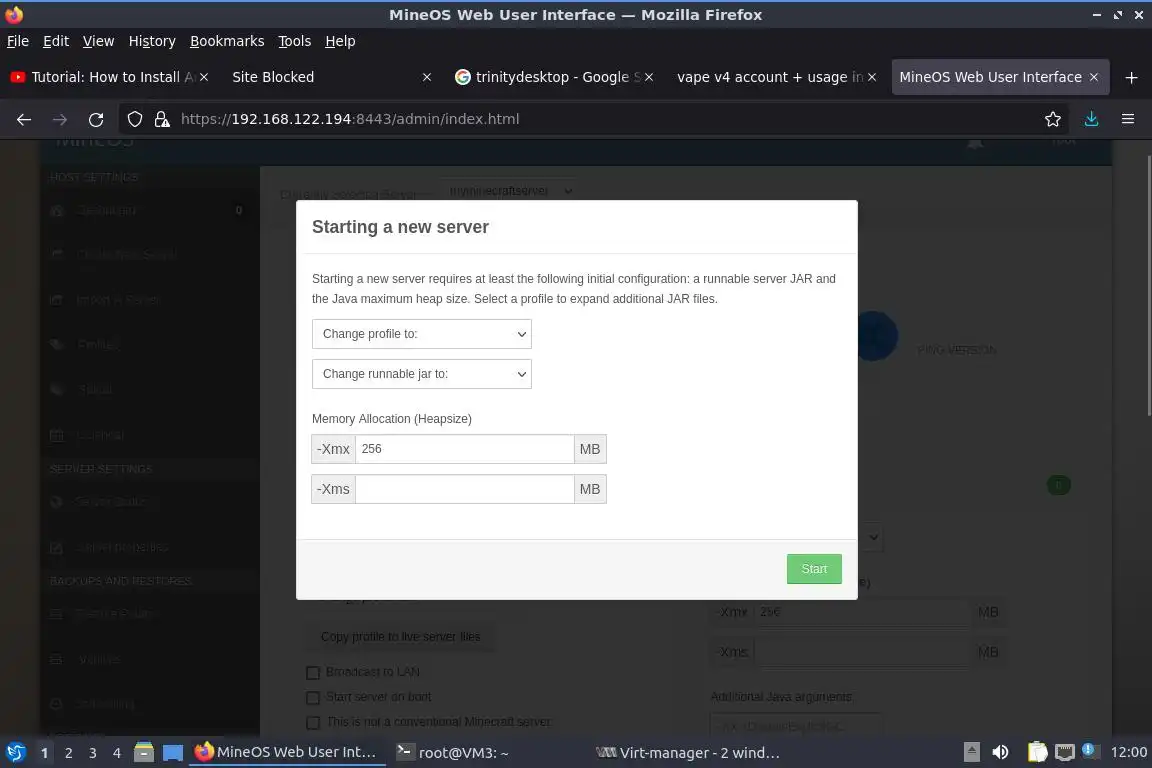Image resolution: width=1152 pixels, height=768 pixels.
Task: Click the background -Xms input field
Action: point(864,652)
